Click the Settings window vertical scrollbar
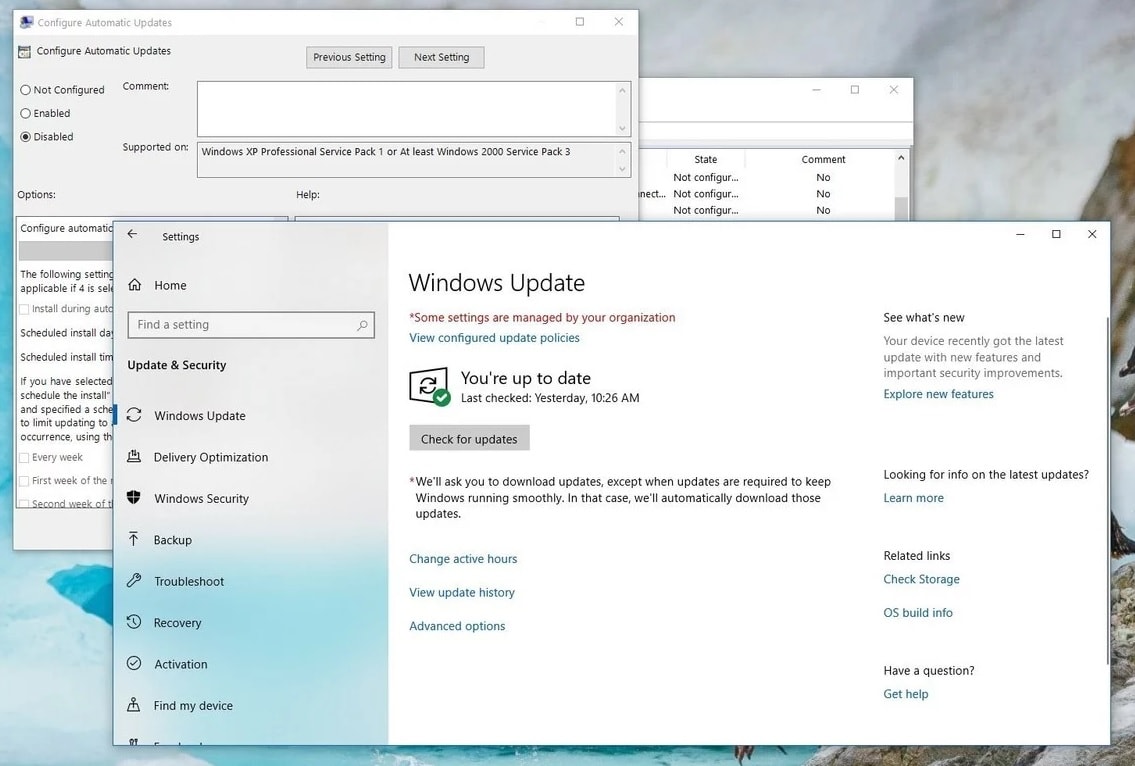Viewport: 1135px width, 766px height. 1107,489
